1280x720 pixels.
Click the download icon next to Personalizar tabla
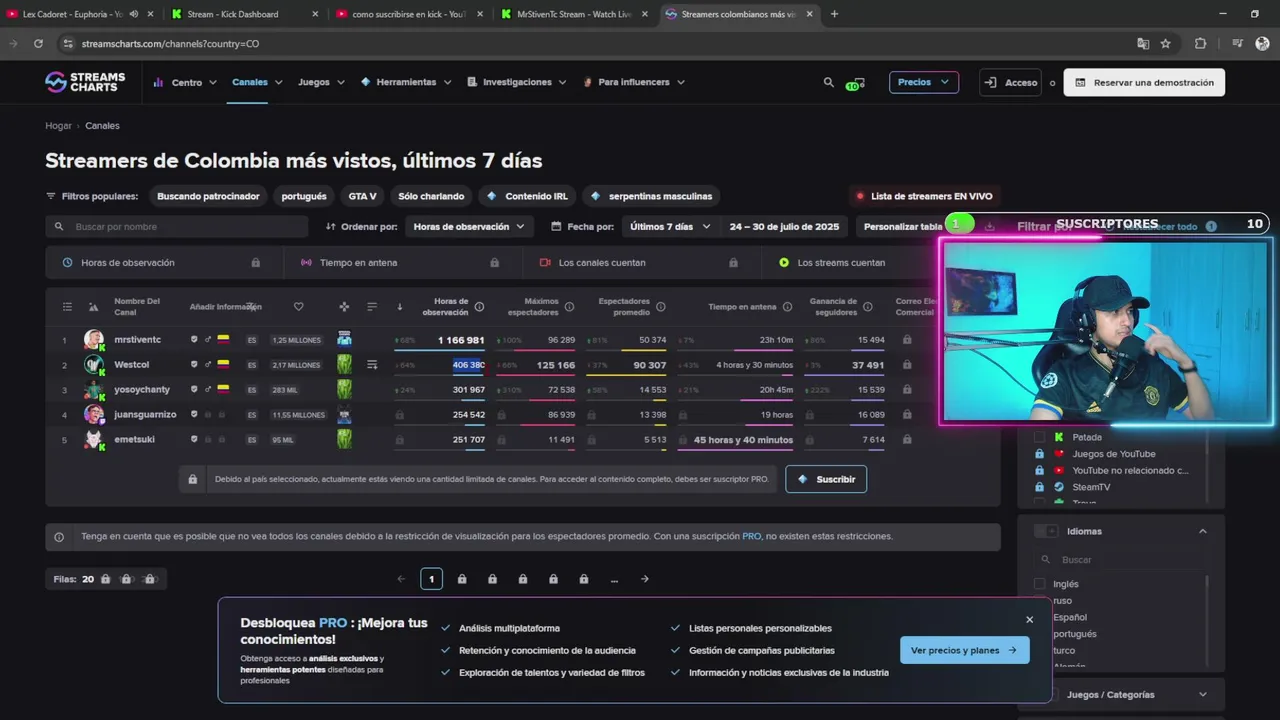[989, 226]
